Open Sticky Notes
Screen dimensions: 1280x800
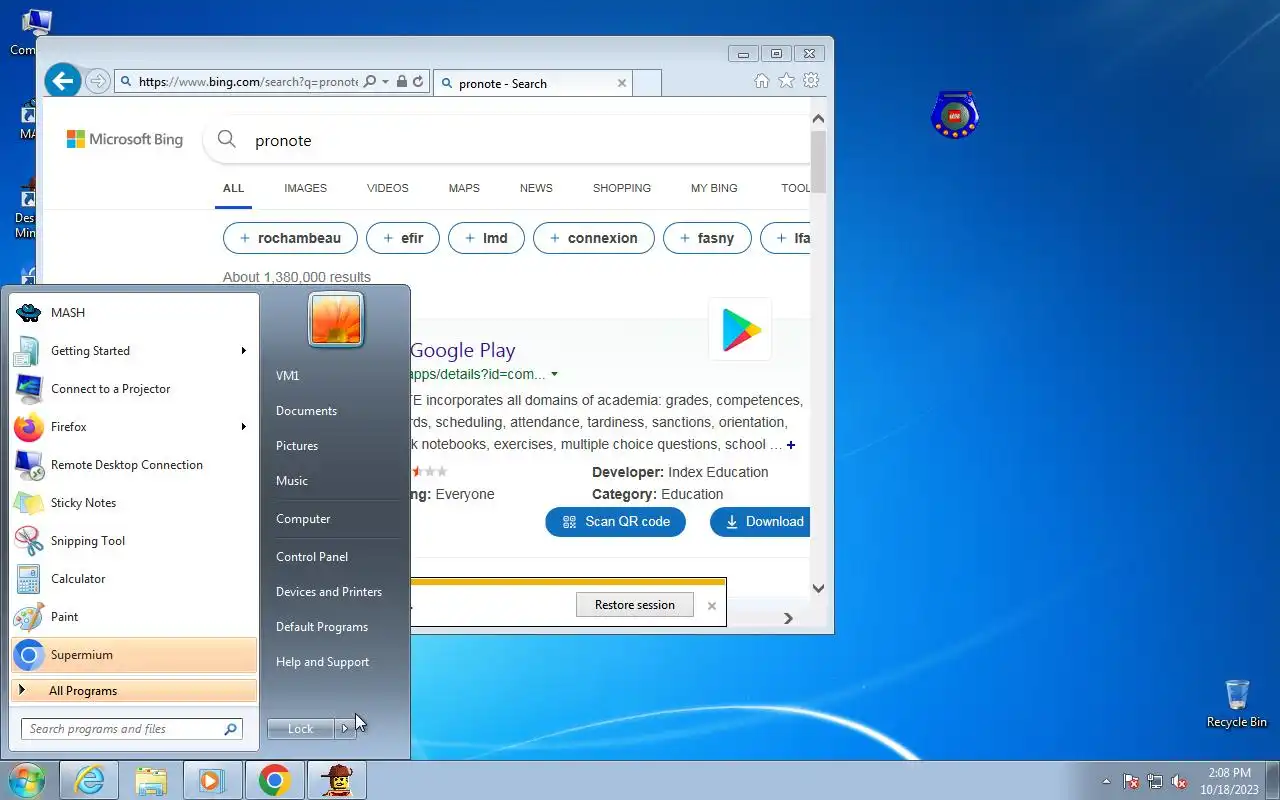[x=134, y=503]
